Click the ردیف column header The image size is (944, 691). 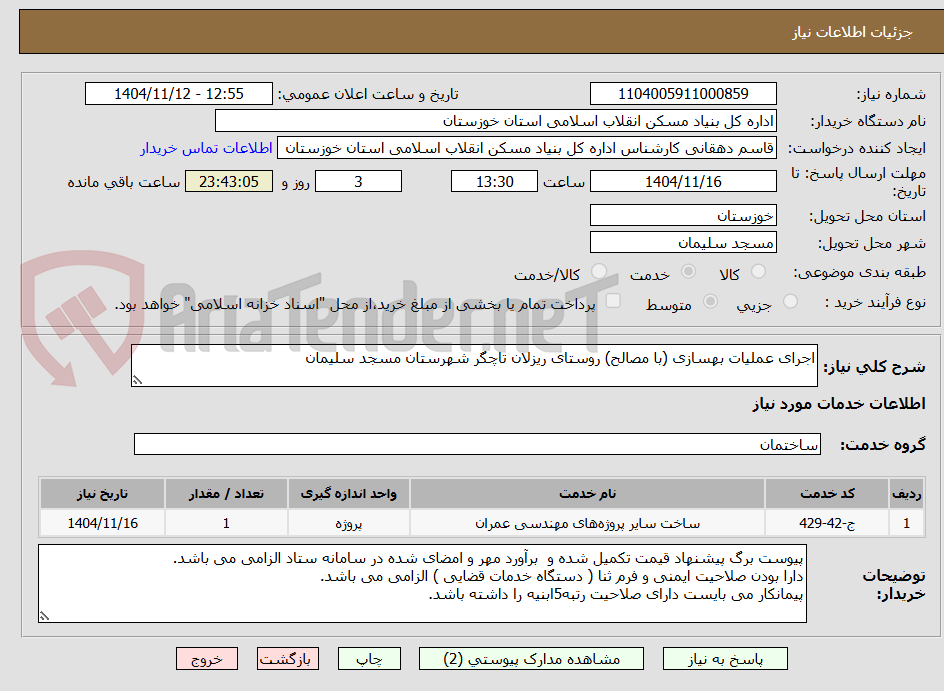tap(906, 494)
